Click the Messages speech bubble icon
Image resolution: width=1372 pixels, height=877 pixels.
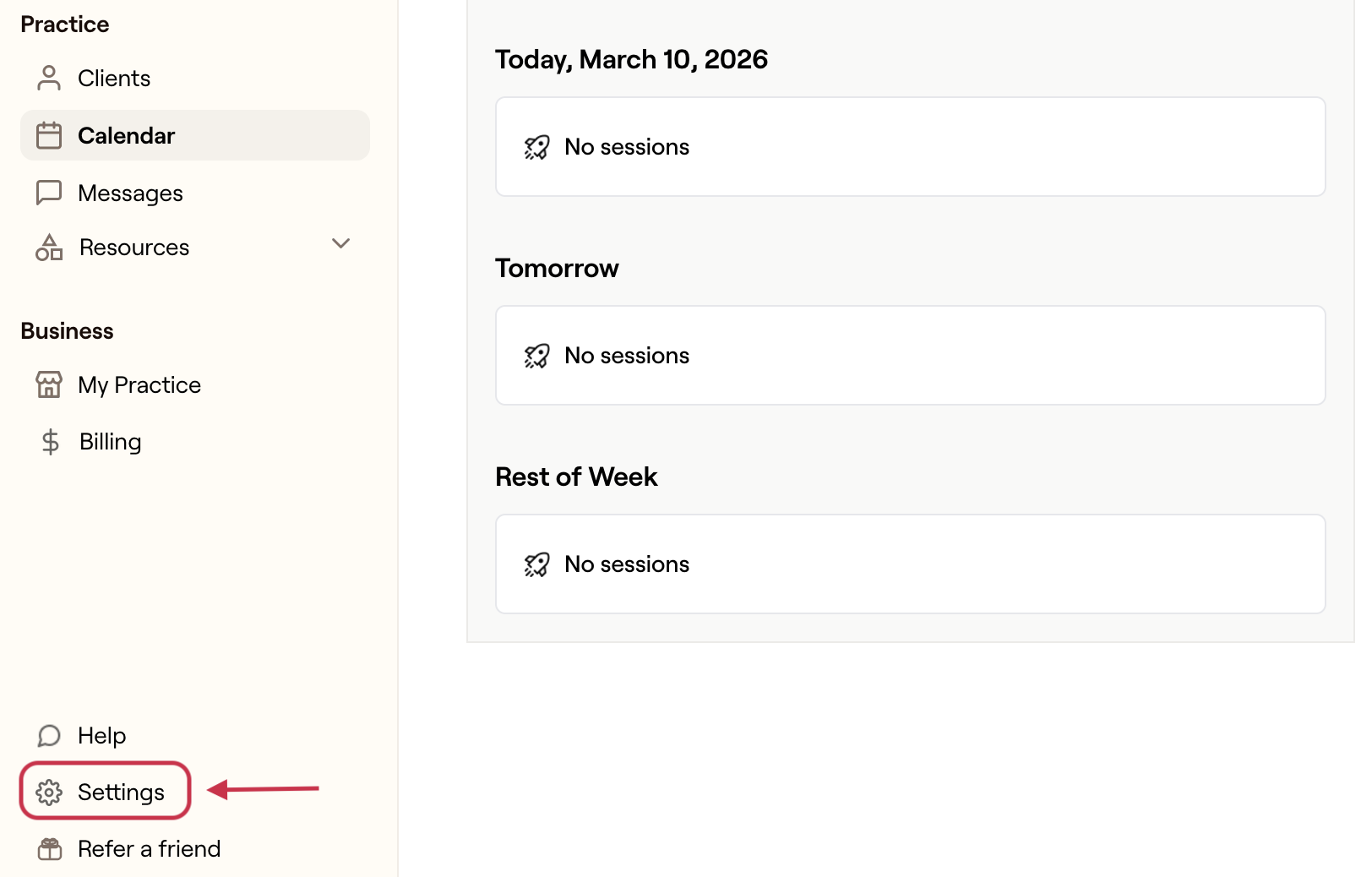(49, 193)
